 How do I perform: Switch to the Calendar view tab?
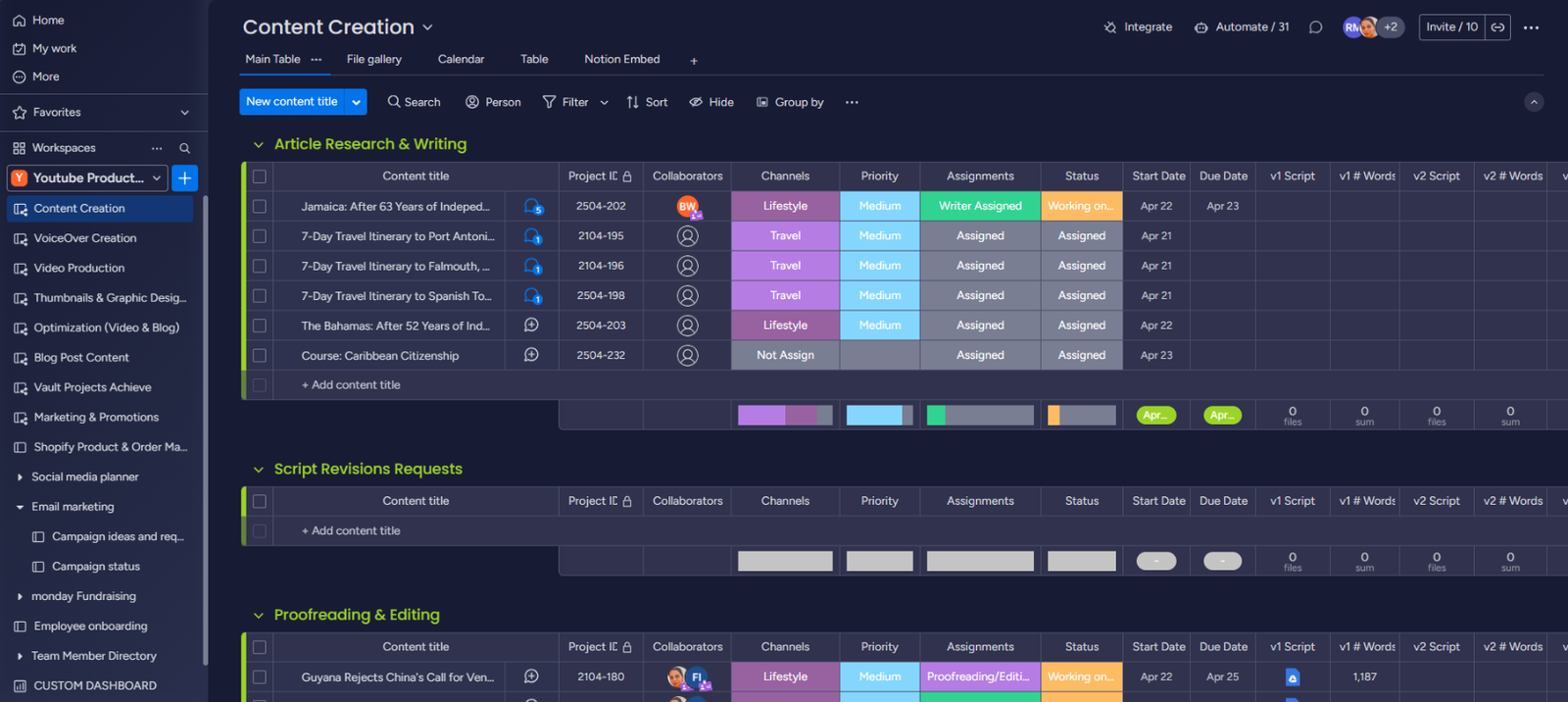click(x=461, y=60)
